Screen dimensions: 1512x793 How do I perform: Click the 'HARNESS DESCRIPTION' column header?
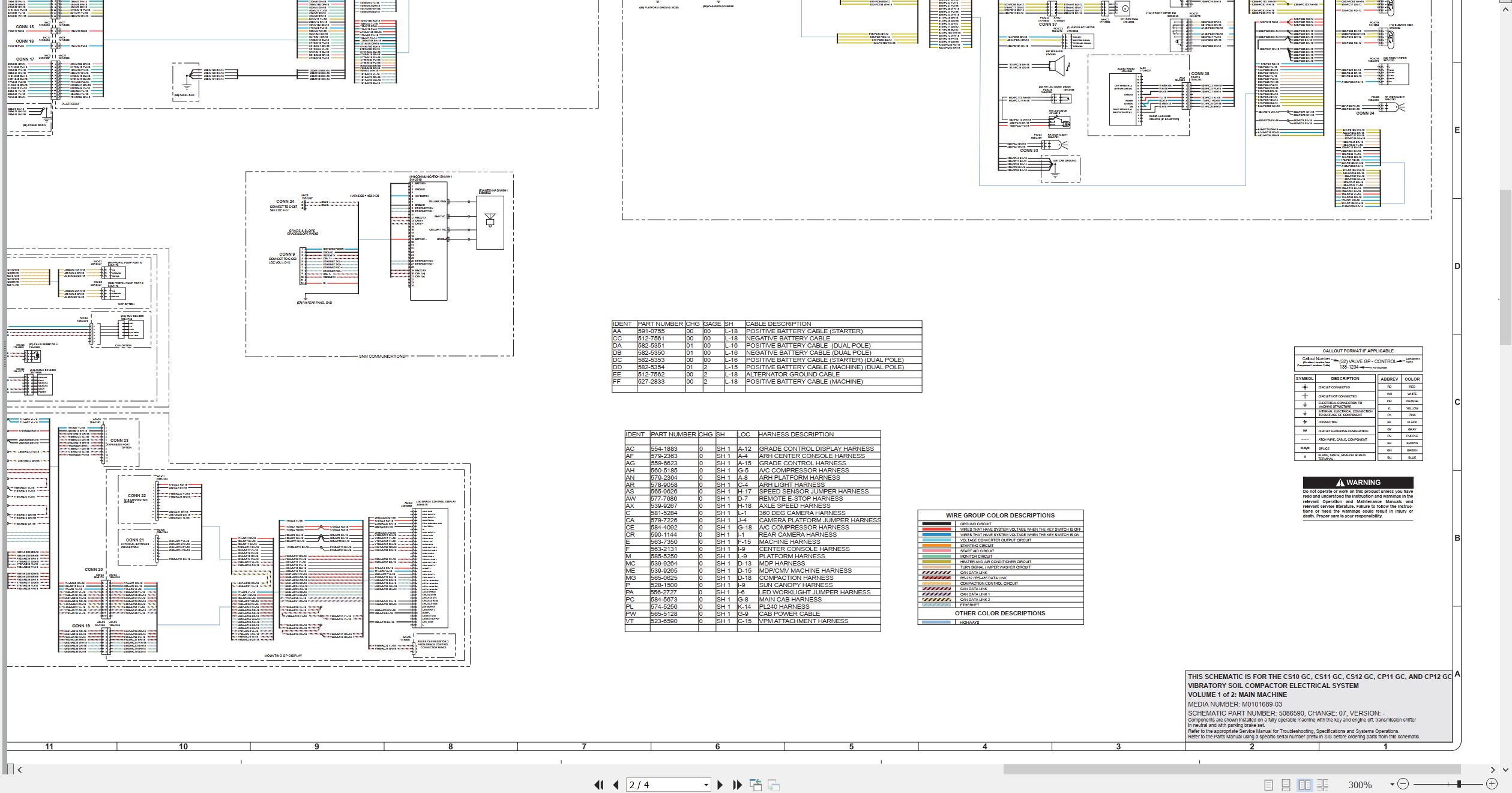click(796, 435)
